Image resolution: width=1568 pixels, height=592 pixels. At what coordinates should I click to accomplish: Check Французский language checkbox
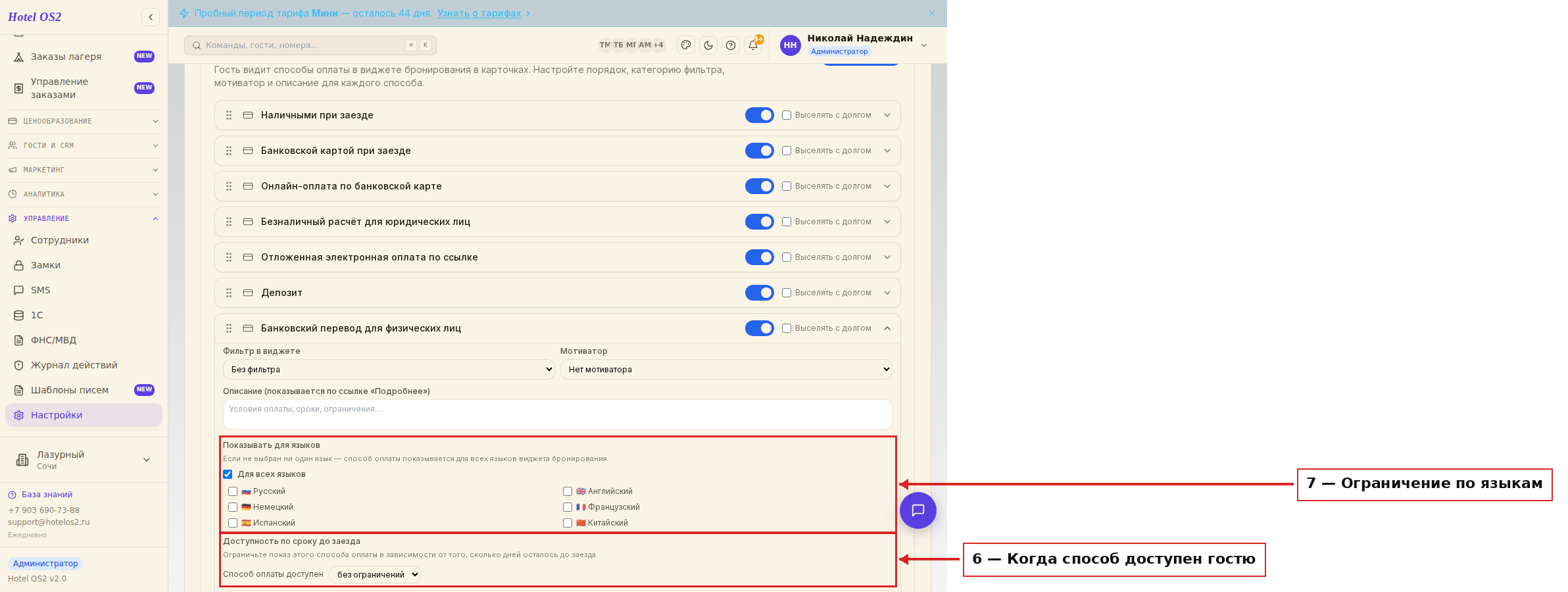click(568, 507)
